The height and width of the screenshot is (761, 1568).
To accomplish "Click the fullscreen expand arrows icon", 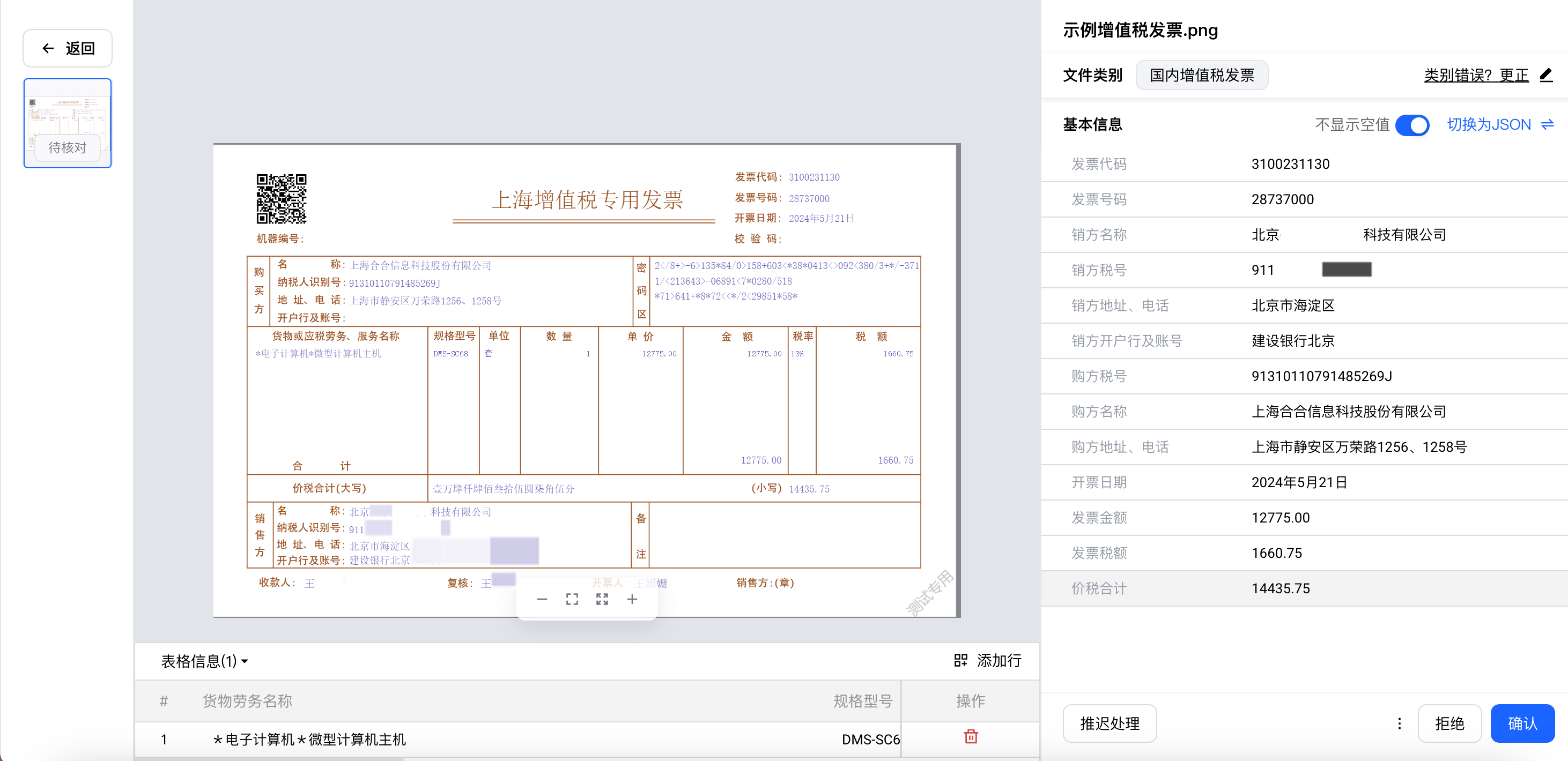I will [602, 599].
